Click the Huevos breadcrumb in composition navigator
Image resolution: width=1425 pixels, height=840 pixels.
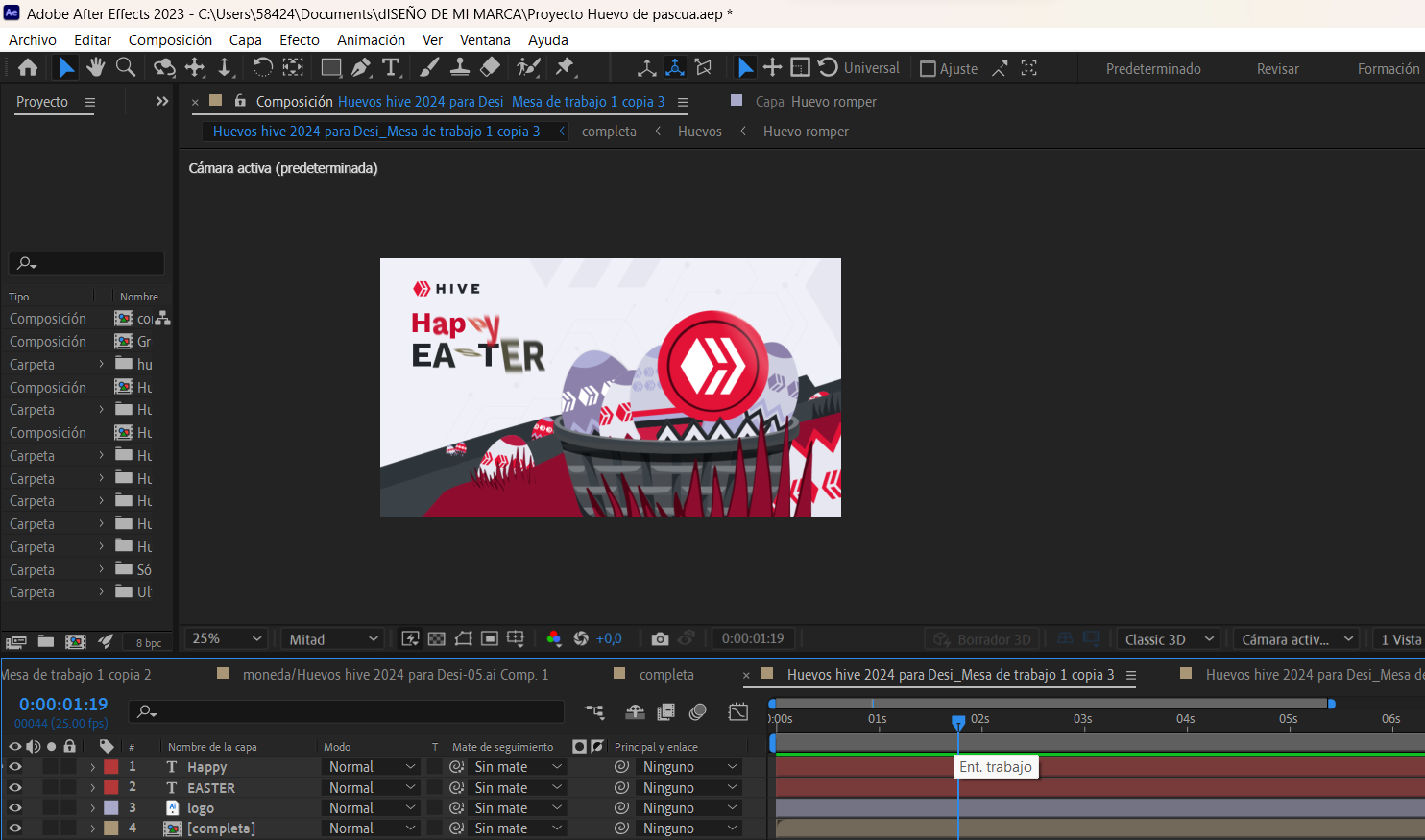click(x=699, y=132)
